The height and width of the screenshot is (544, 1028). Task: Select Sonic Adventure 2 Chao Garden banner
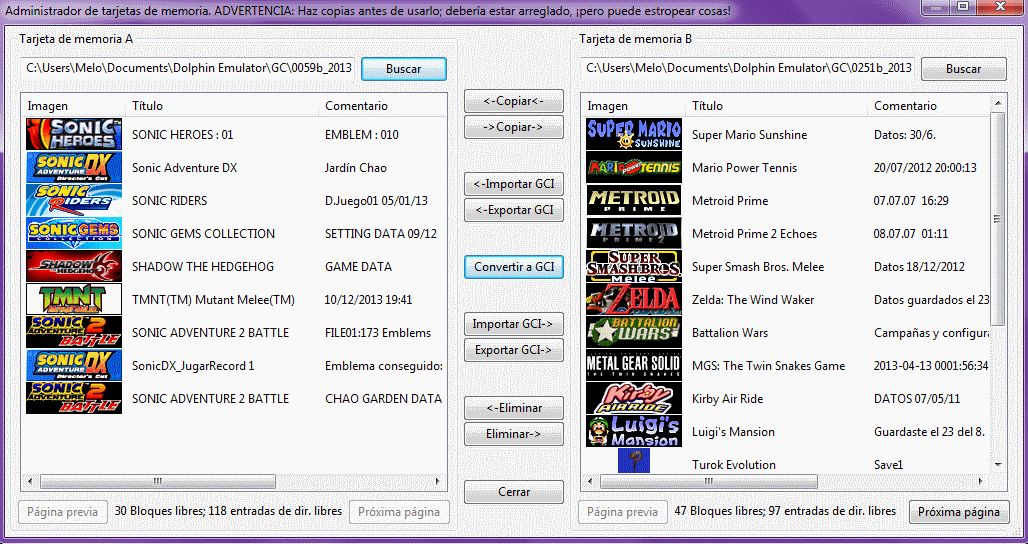[74, 398]
